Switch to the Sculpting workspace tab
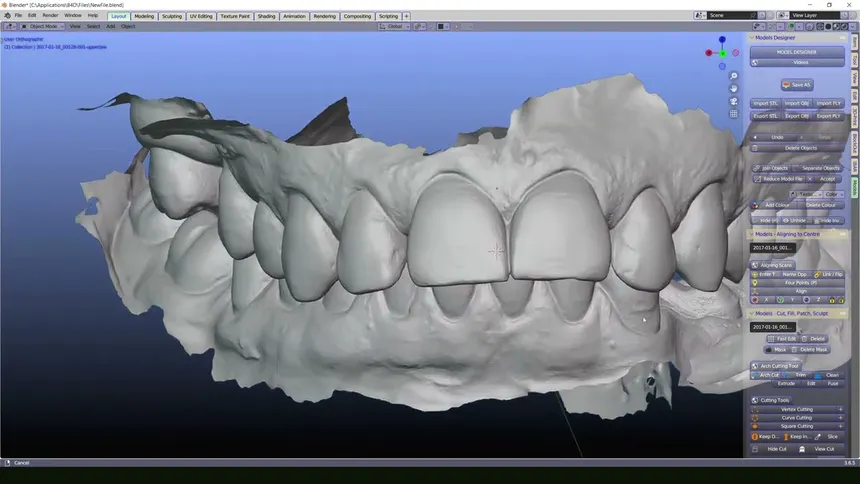The height and width of the screenshot is (484, 860). tap(172, 16)
